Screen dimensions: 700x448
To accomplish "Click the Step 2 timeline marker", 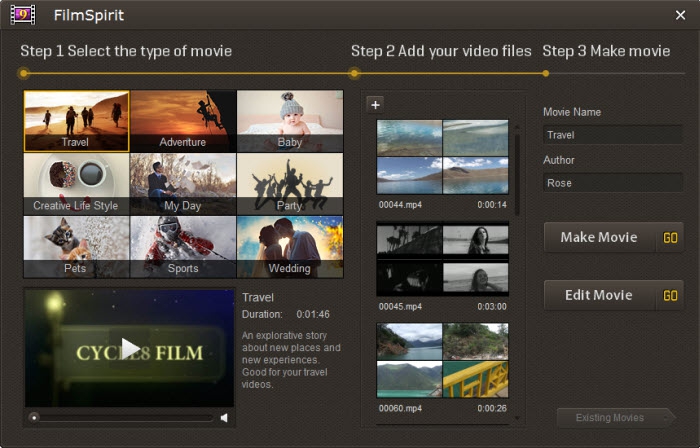I will point(354,73).
